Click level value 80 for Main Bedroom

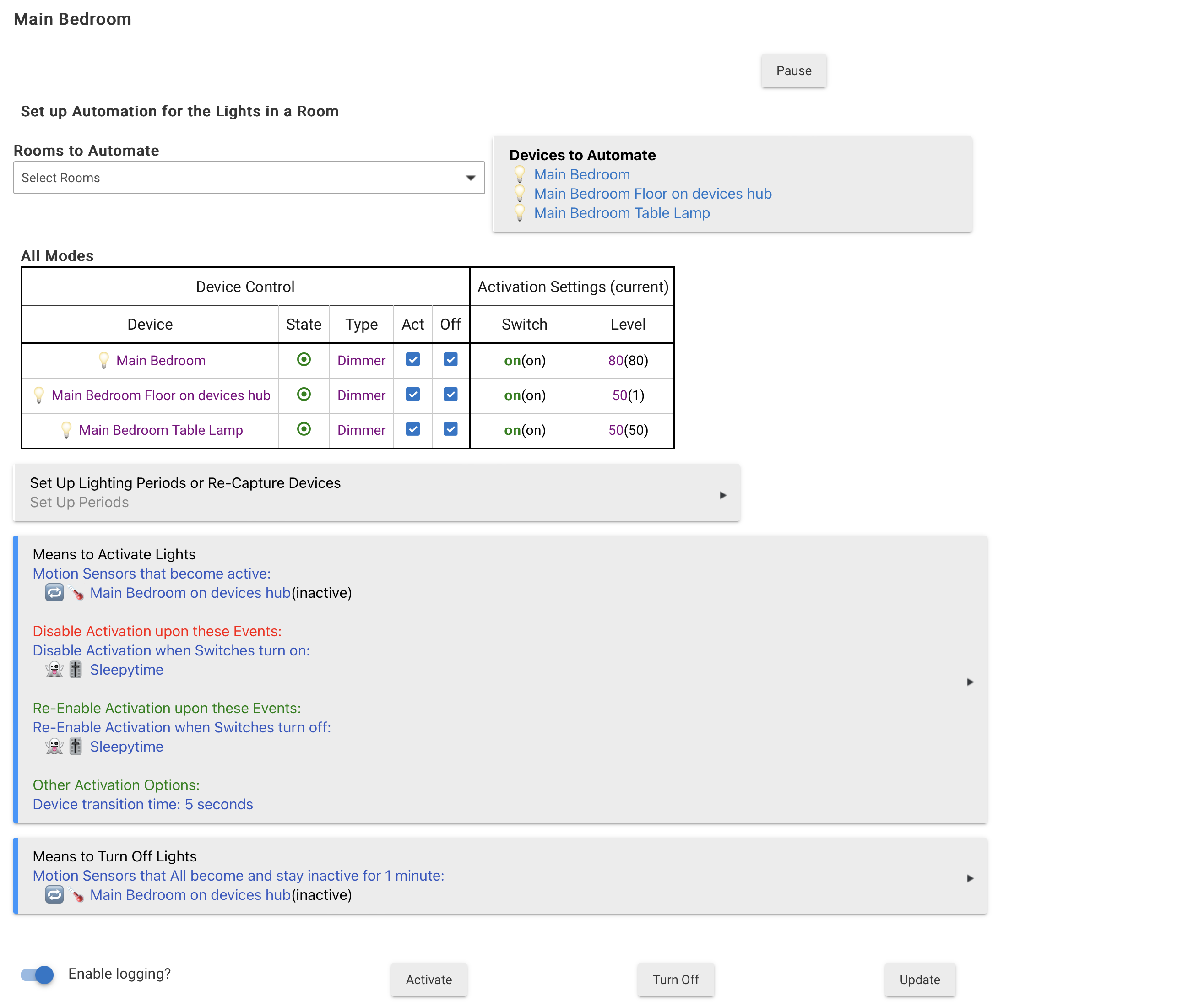pyautogui.click(x=616, y=361)
